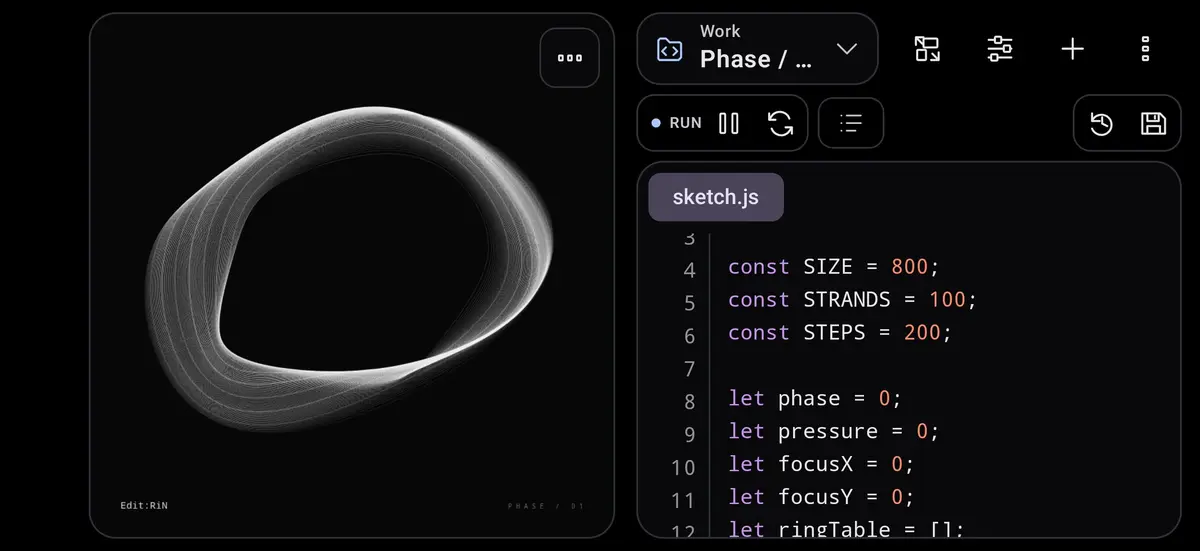Add a new item with the plus icon
1200x551 pixels.
pyautogui.click(x=1072, y=49)
